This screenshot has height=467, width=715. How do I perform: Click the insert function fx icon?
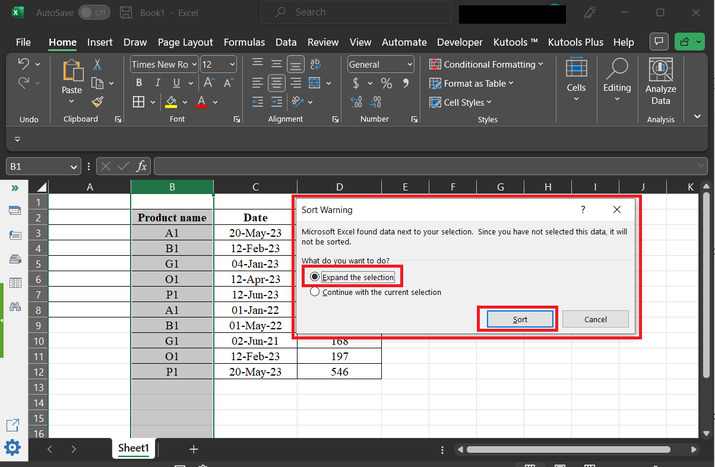click(x=142, y=166)
